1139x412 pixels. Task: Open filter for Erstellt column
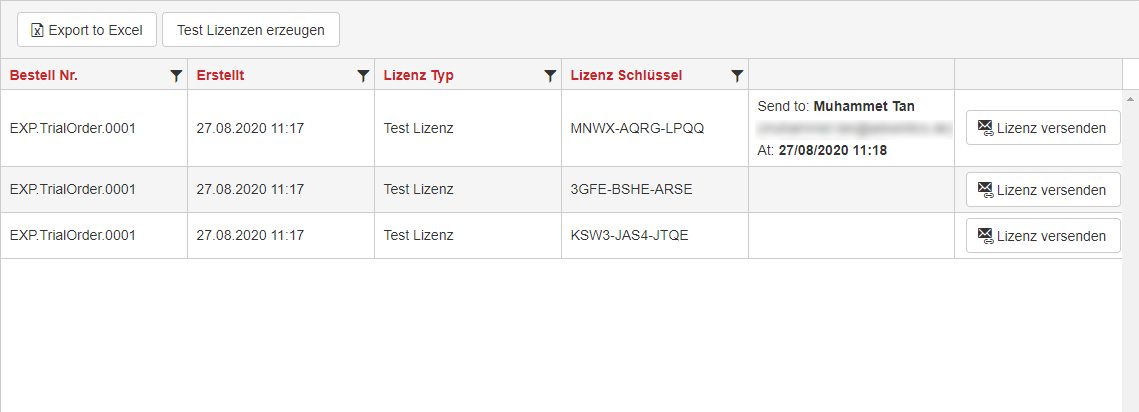click(x=363, y=76)
